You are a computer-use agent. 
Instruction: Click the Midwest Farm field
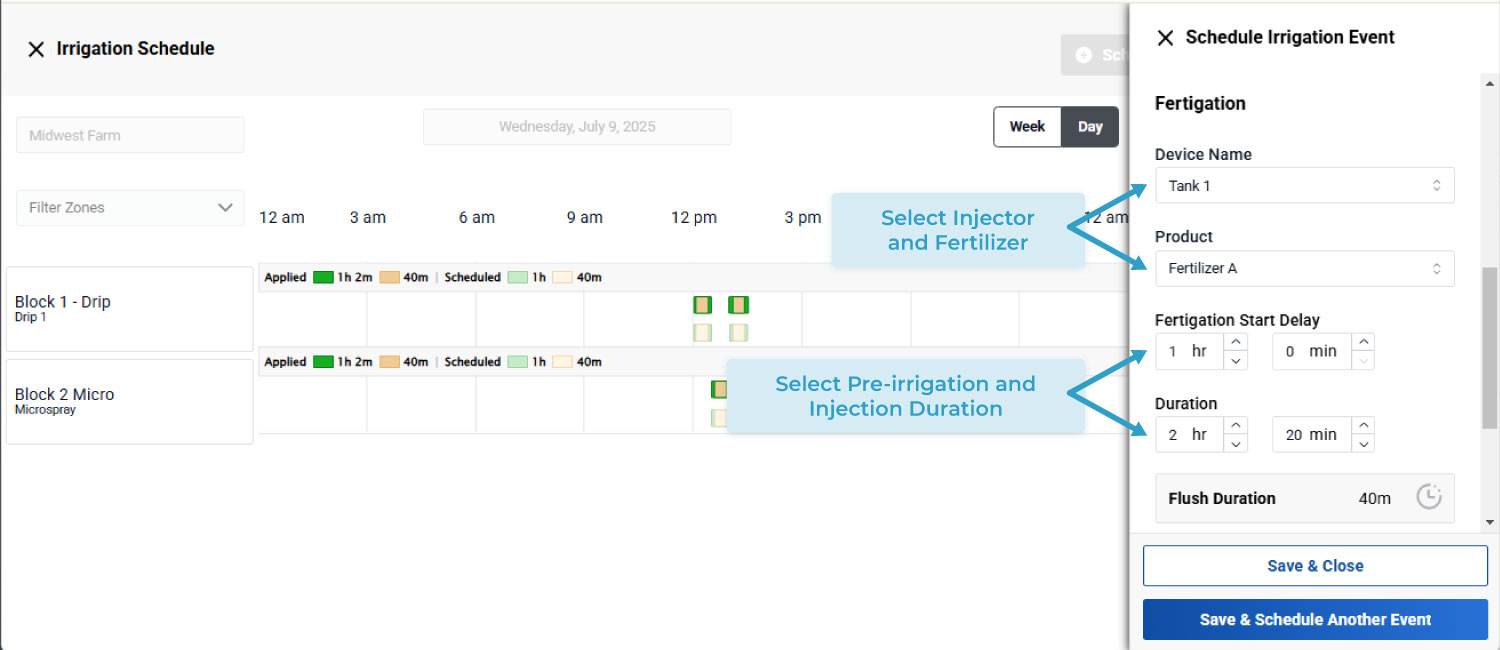click(129, 134)
